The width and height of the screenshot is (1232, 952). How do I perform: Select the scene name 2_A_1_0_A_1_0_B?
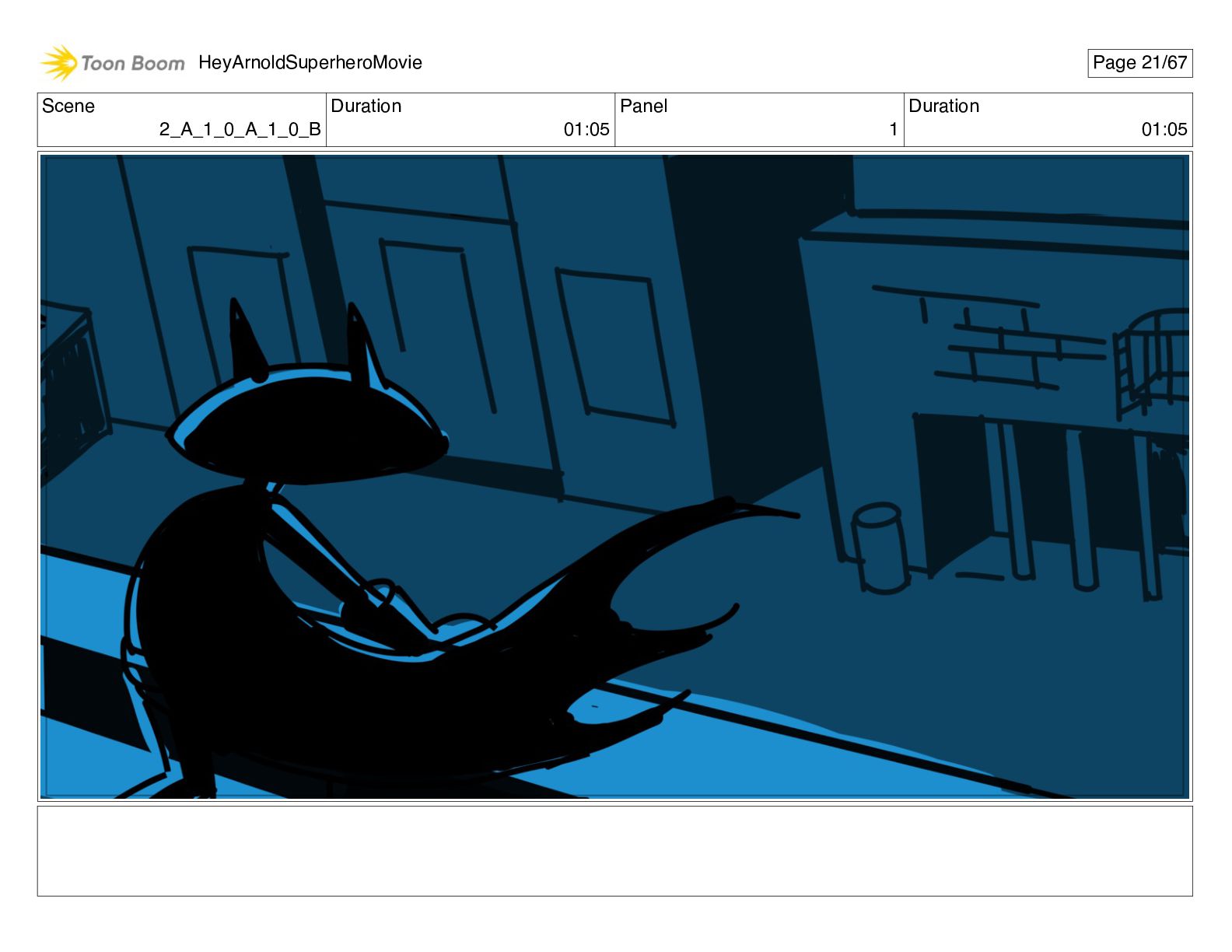(240, 129)
